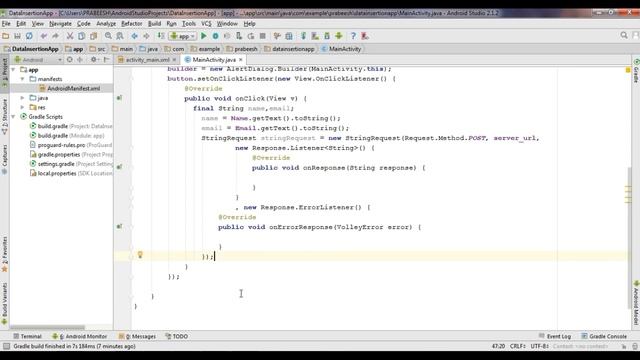This screenshot has width=640, height=360.
Task: Click the Find magnifier icon
Action: pyautogui.click(x=108, y=36)
